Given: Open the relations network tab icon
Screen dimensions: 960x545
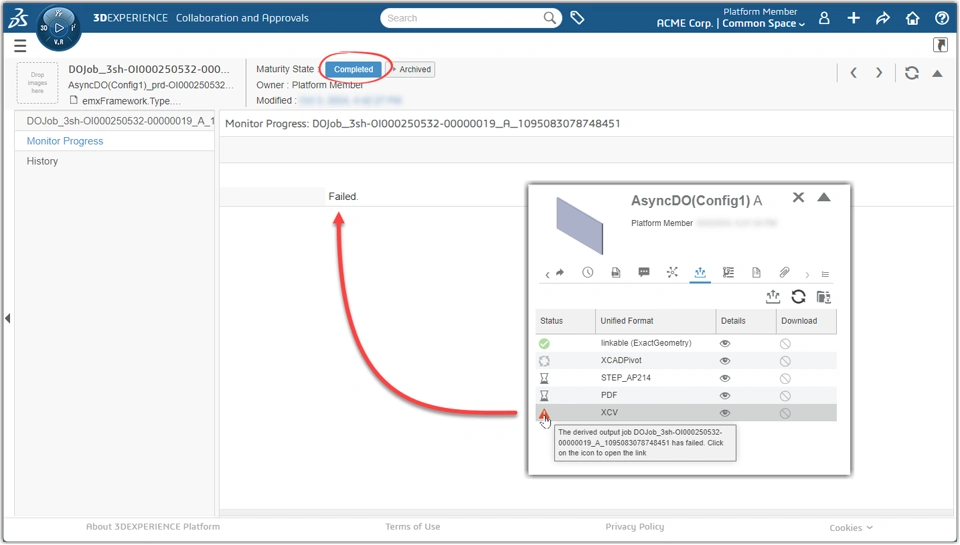Looking at the screenshot, I should click(x=672, y=272).
